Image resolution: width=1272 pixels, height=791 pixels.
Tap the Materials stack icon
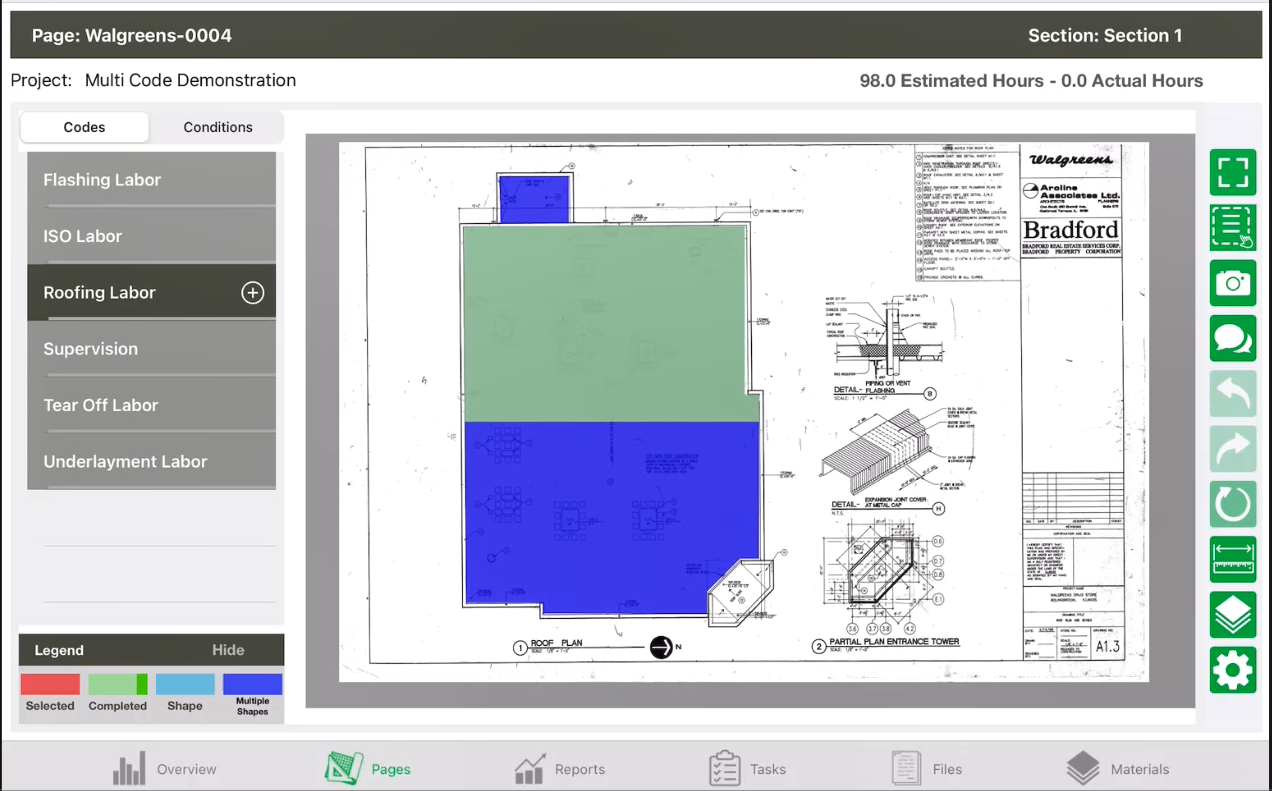1083,769
